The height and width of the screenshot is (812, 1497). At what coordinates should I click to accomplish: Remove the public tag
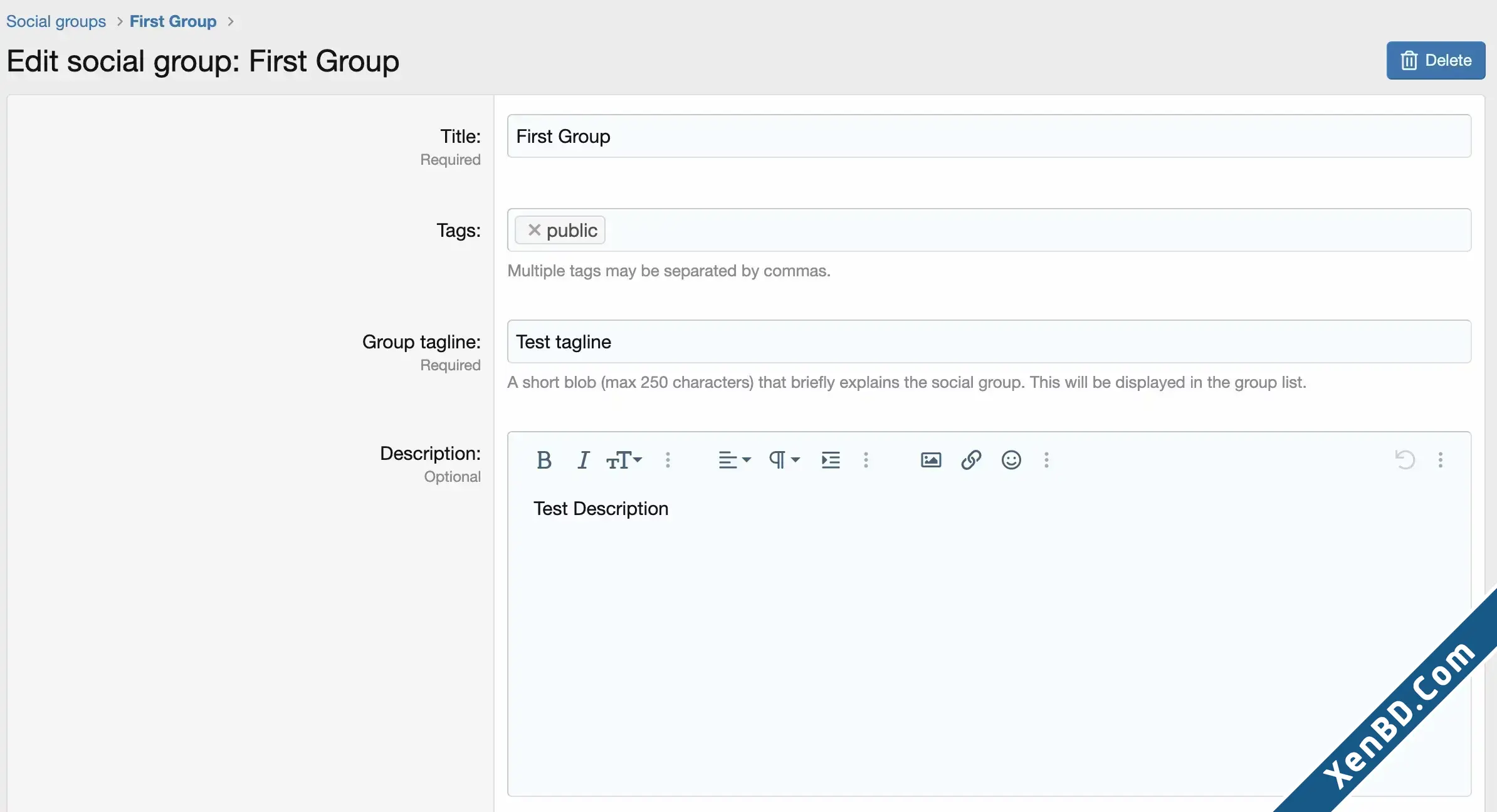534,230
